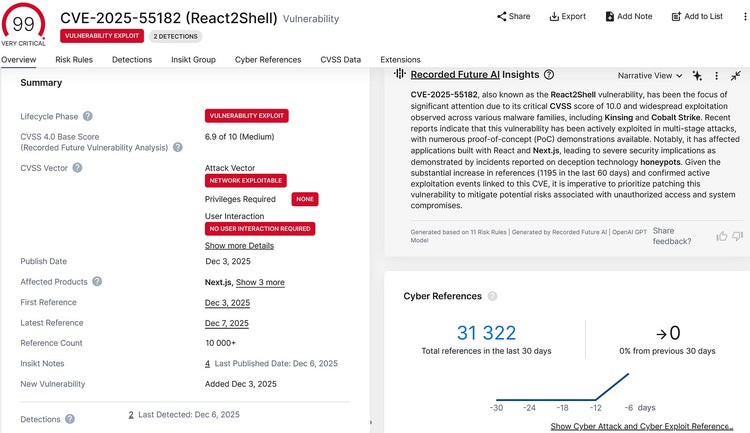Open the CVSS Data tab

pyautogui.click(x=340, y=60)
